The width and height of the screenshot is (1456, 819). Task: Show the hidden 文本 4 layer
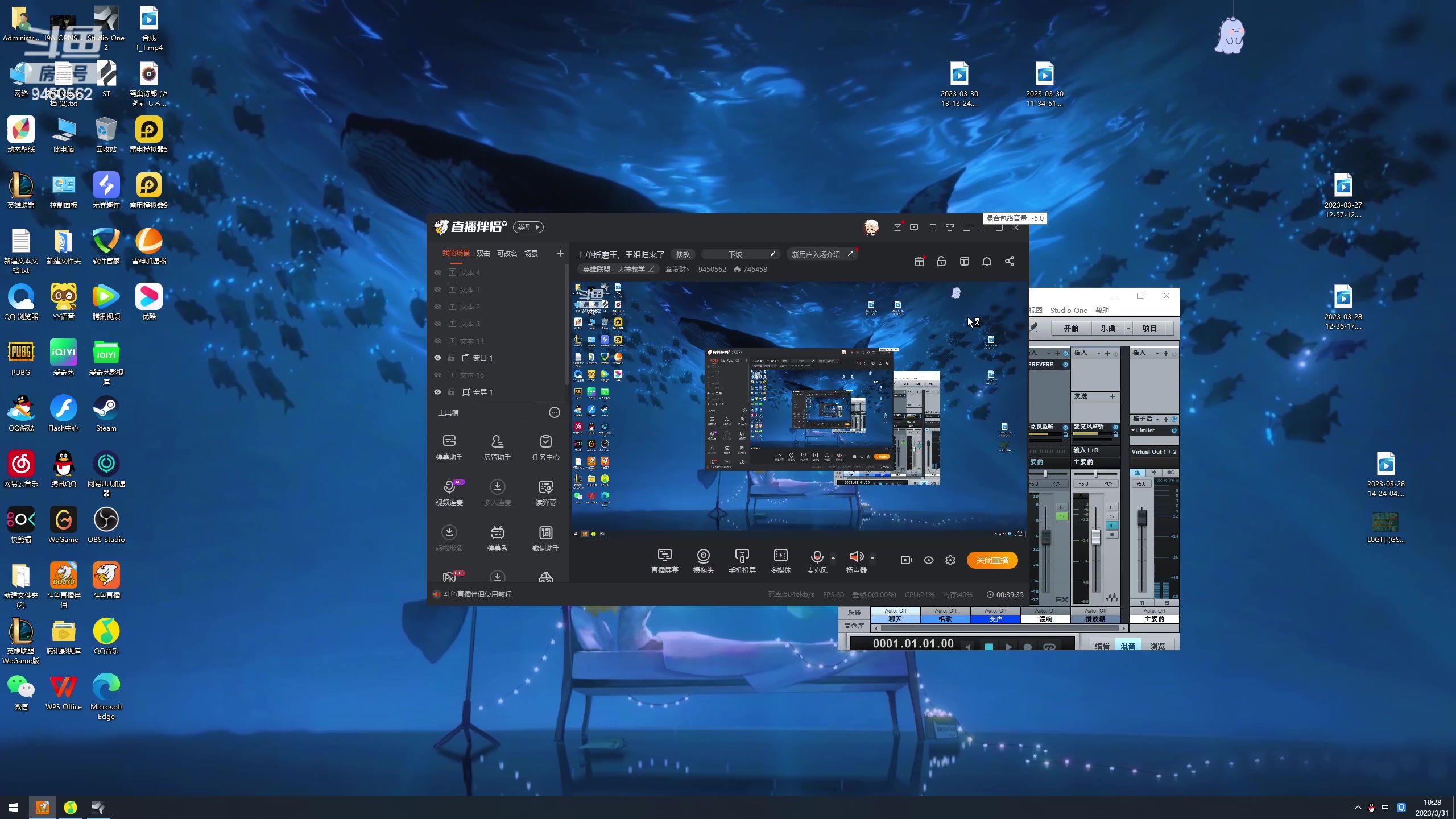(437, 272)
